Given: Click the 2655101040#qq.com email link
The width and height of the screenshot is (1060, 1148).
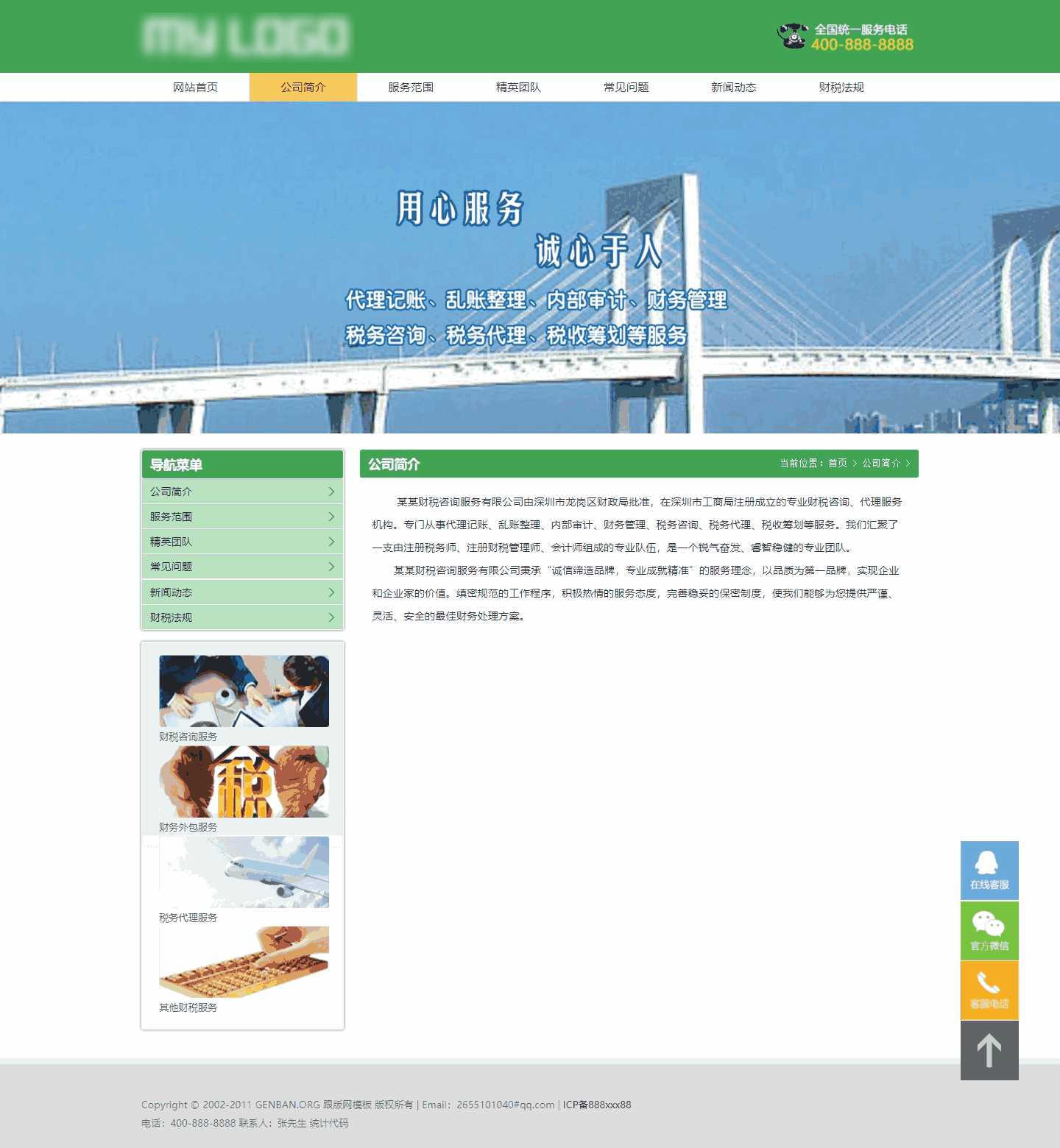Looking at the screenshot, I should [508, 1105].
